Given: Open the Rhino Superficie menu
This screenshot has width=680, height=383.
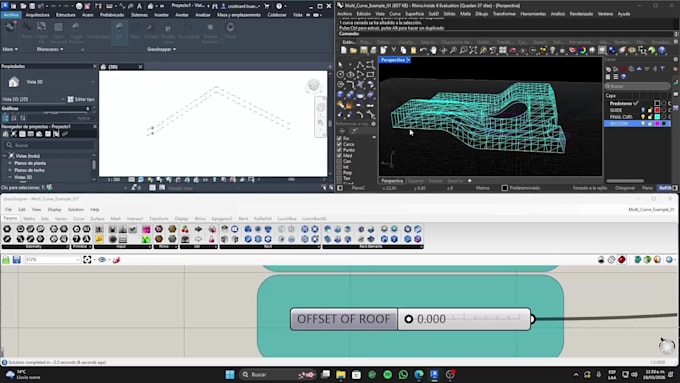Looking at the screenshot, I should tap(414, 14).
